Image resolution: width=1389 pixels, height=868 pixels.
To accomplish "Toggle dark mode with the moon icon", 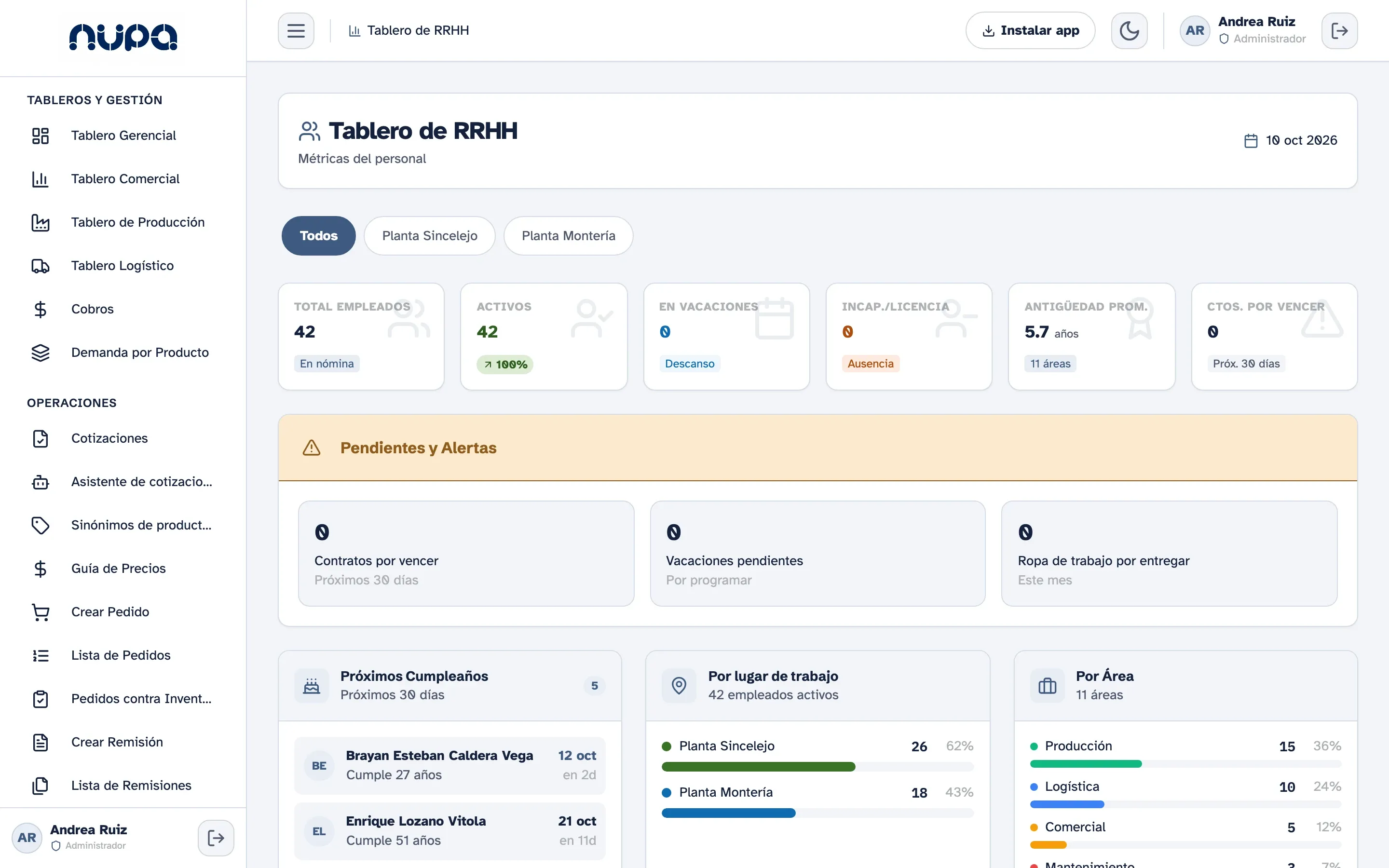I will pyautogui.click(x=1129, y=30).
